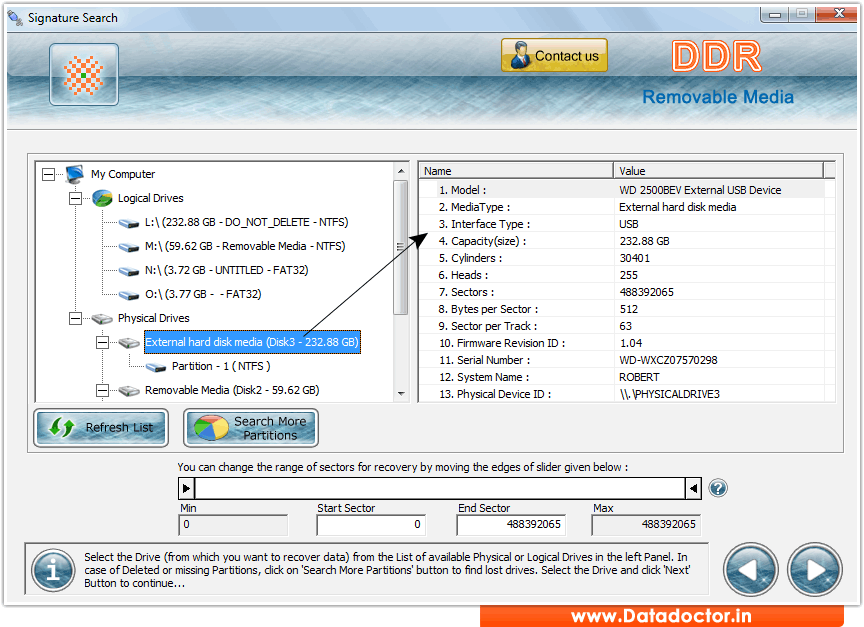This screenshot has width=864, height=627.
Task: Collapse the Logical Drives branch
Action: click(x=75, y=198)
